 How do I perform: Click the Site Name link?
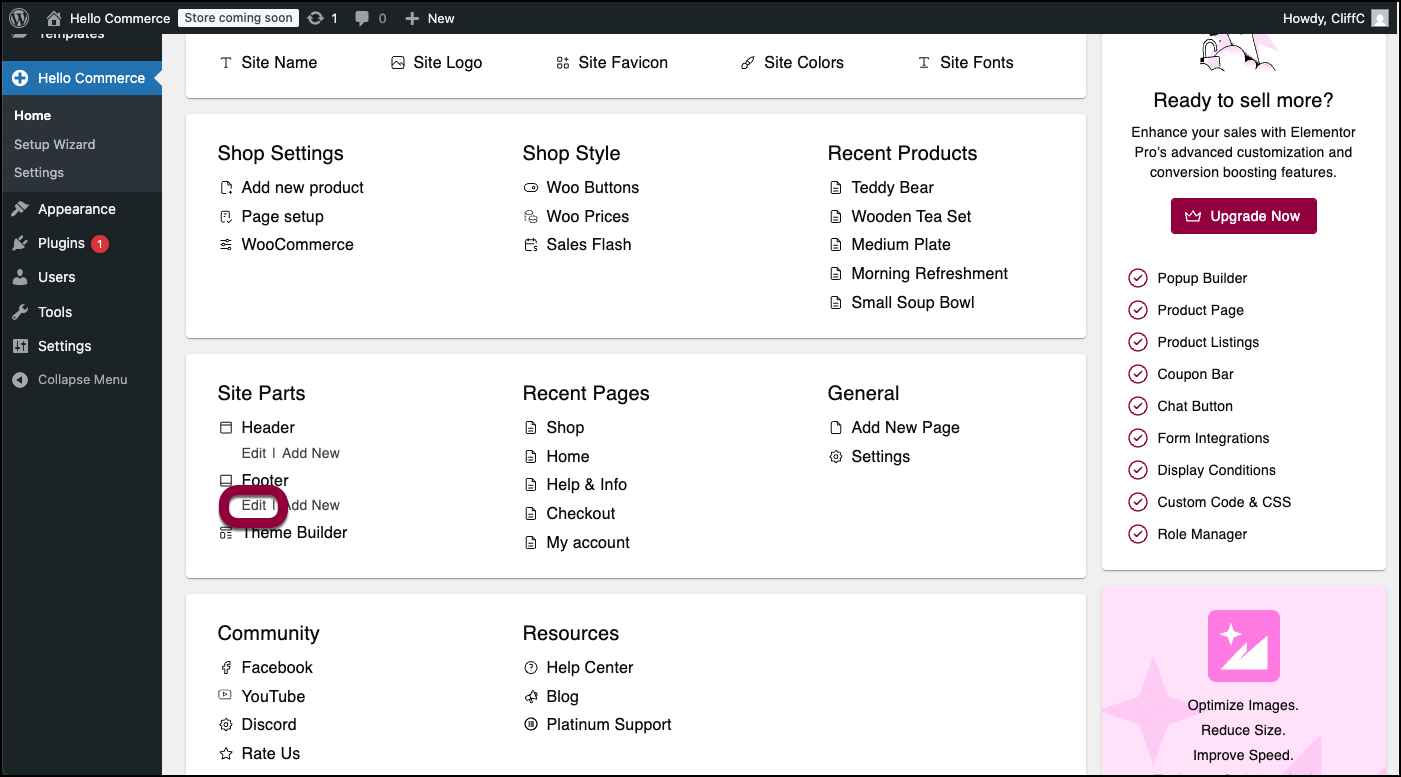tap(279, 62)
